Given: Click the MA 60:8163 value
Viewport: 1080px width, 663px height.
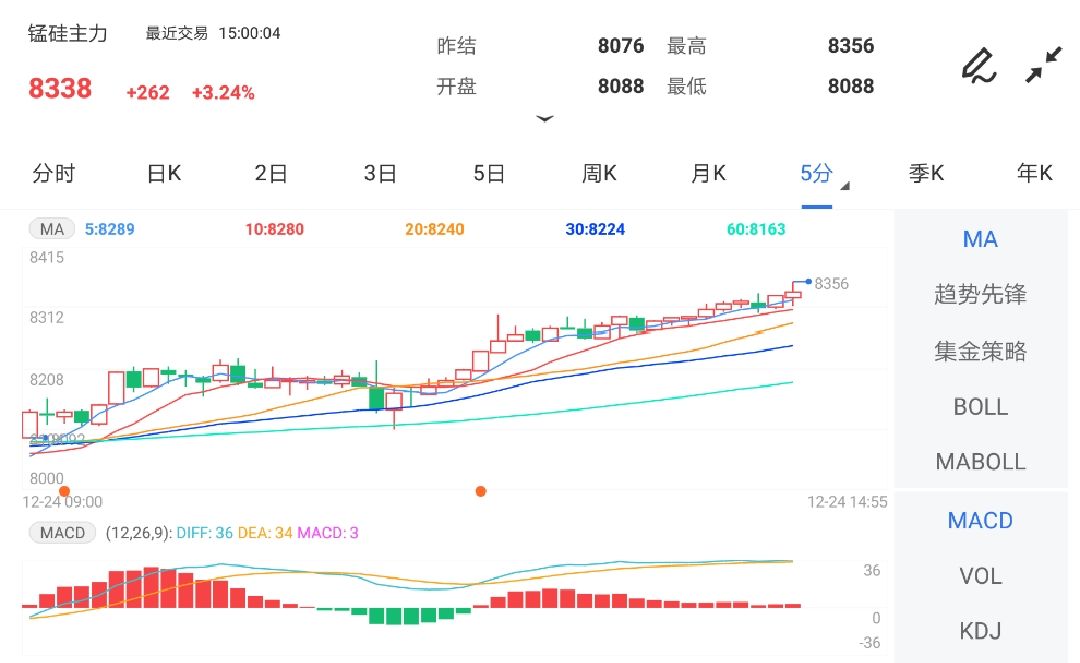Looking at the screenshot, I should click(756, 229).
